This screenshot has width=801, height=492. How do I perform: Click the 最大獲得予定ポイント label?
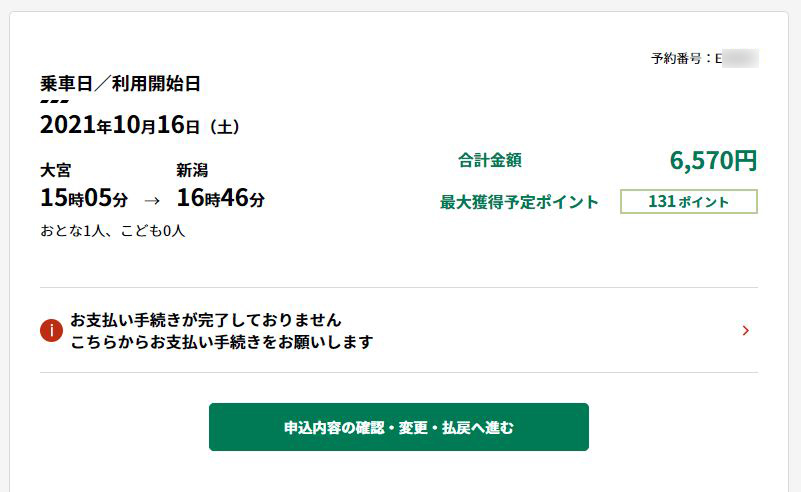click(519, 202)
